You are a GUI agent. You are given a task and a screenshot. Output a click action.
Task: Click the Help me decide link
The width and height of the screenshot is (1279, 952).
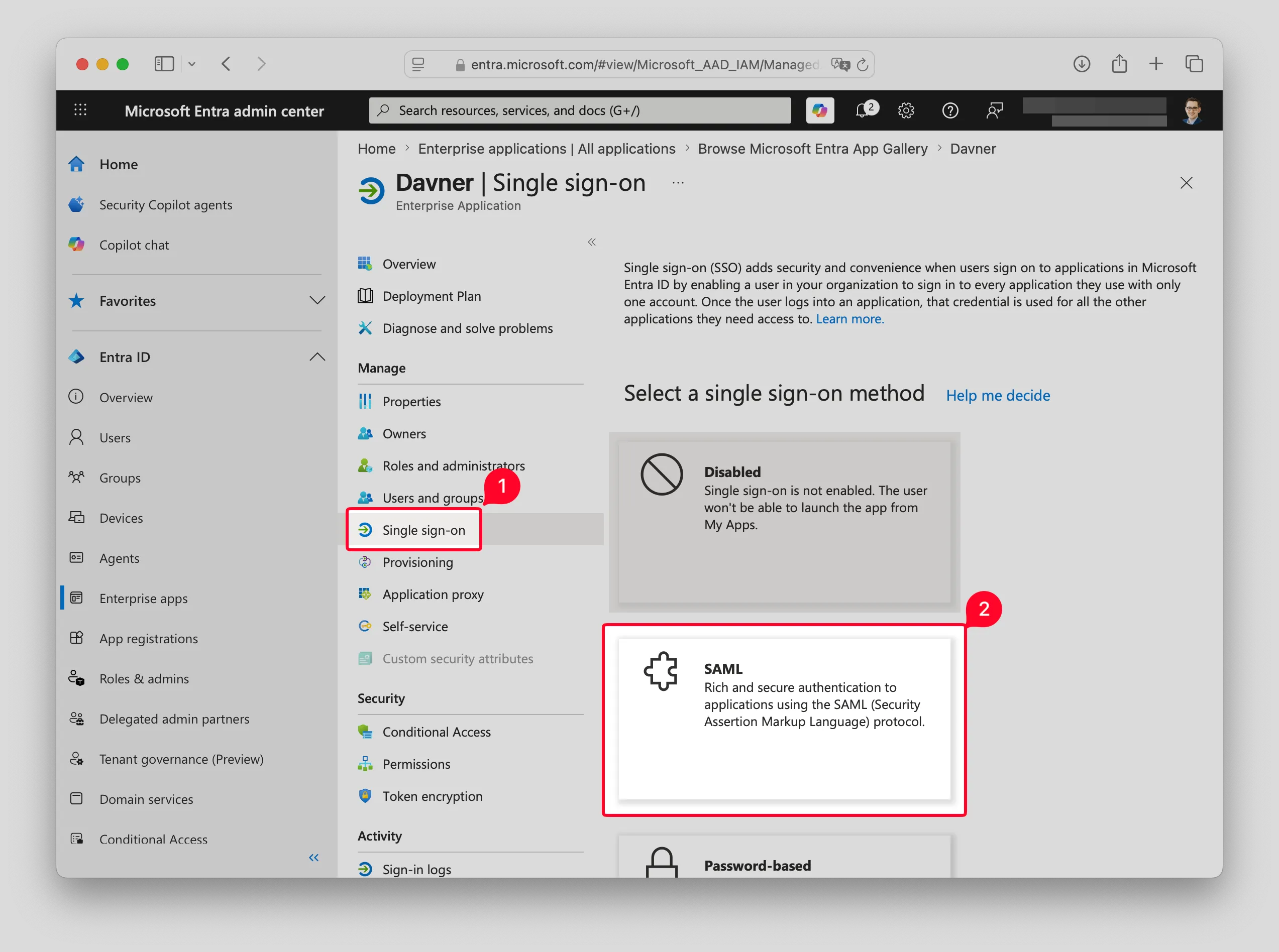[x=998, y=395]
